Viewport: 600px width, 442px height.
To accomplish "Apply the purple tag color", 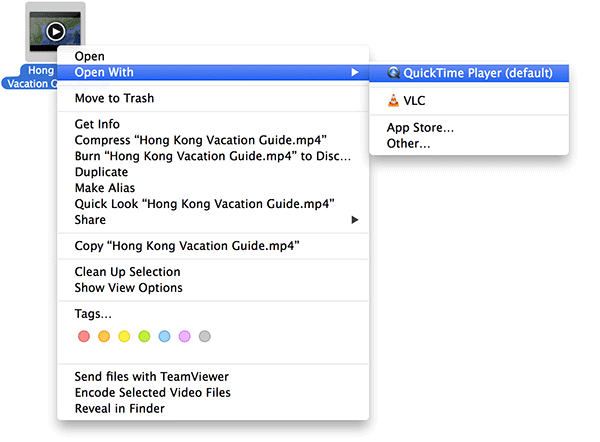I will click(184, 336).
